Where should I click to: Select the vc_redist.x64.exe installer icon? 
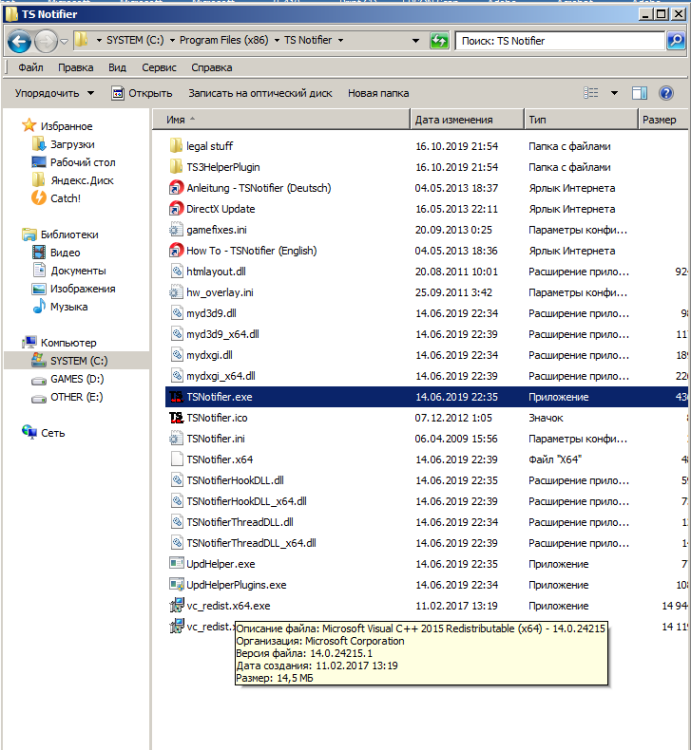[176, 605]
